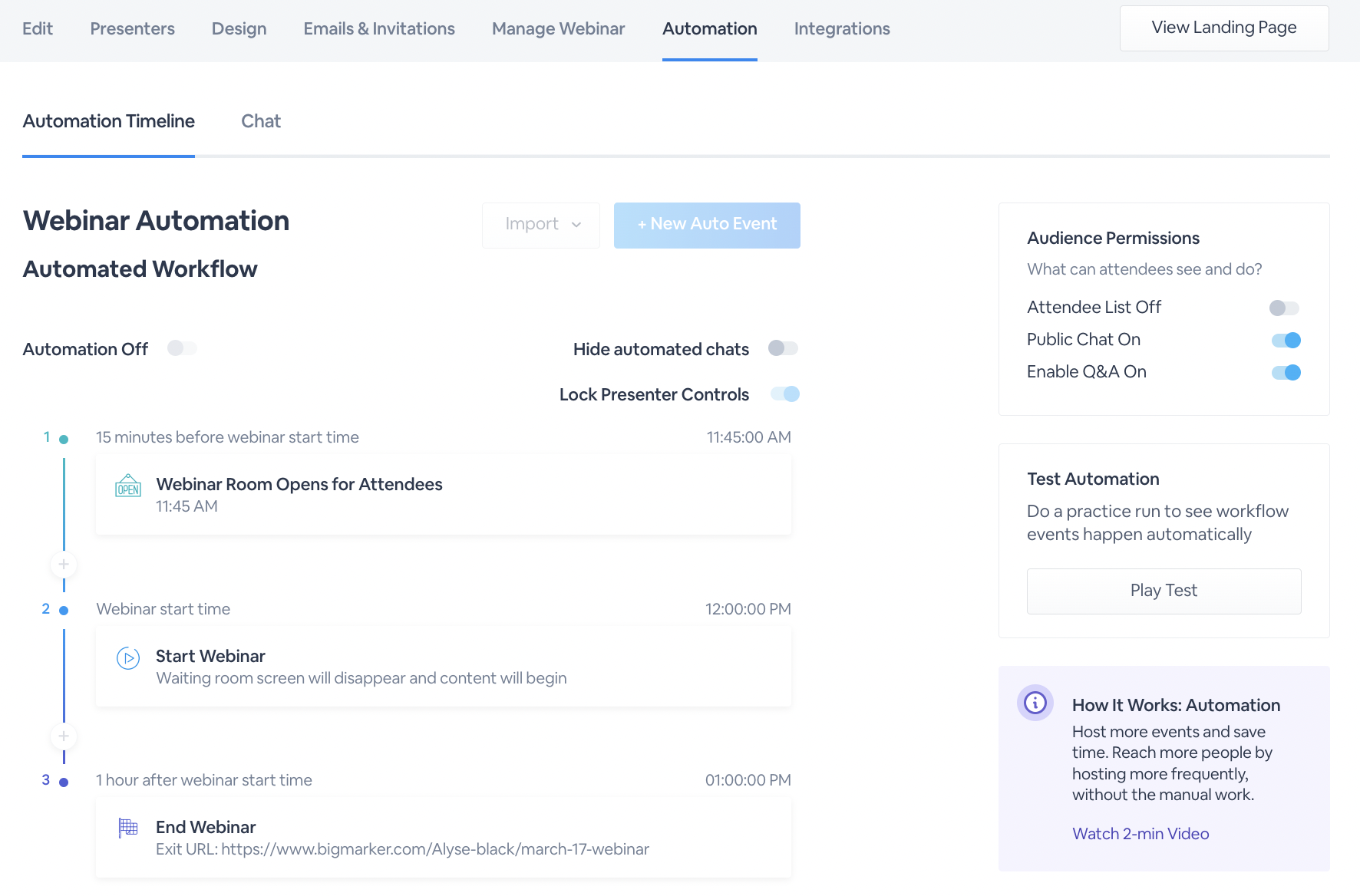Click the plus icon between Start Webinar and End Webinar
This screenshot has height=896, width=1360.
click(x=64, y=736)
